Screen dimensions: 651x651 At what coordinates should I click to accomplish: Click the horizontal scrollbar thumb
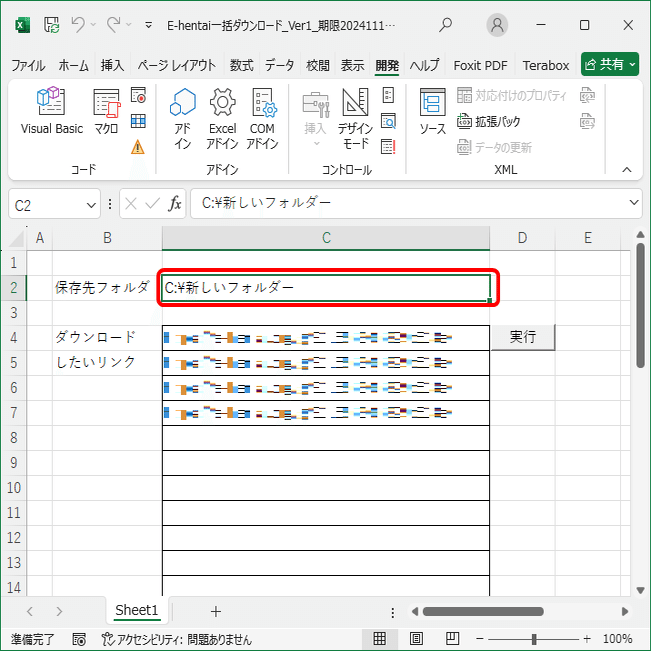[x=483, y=611]
